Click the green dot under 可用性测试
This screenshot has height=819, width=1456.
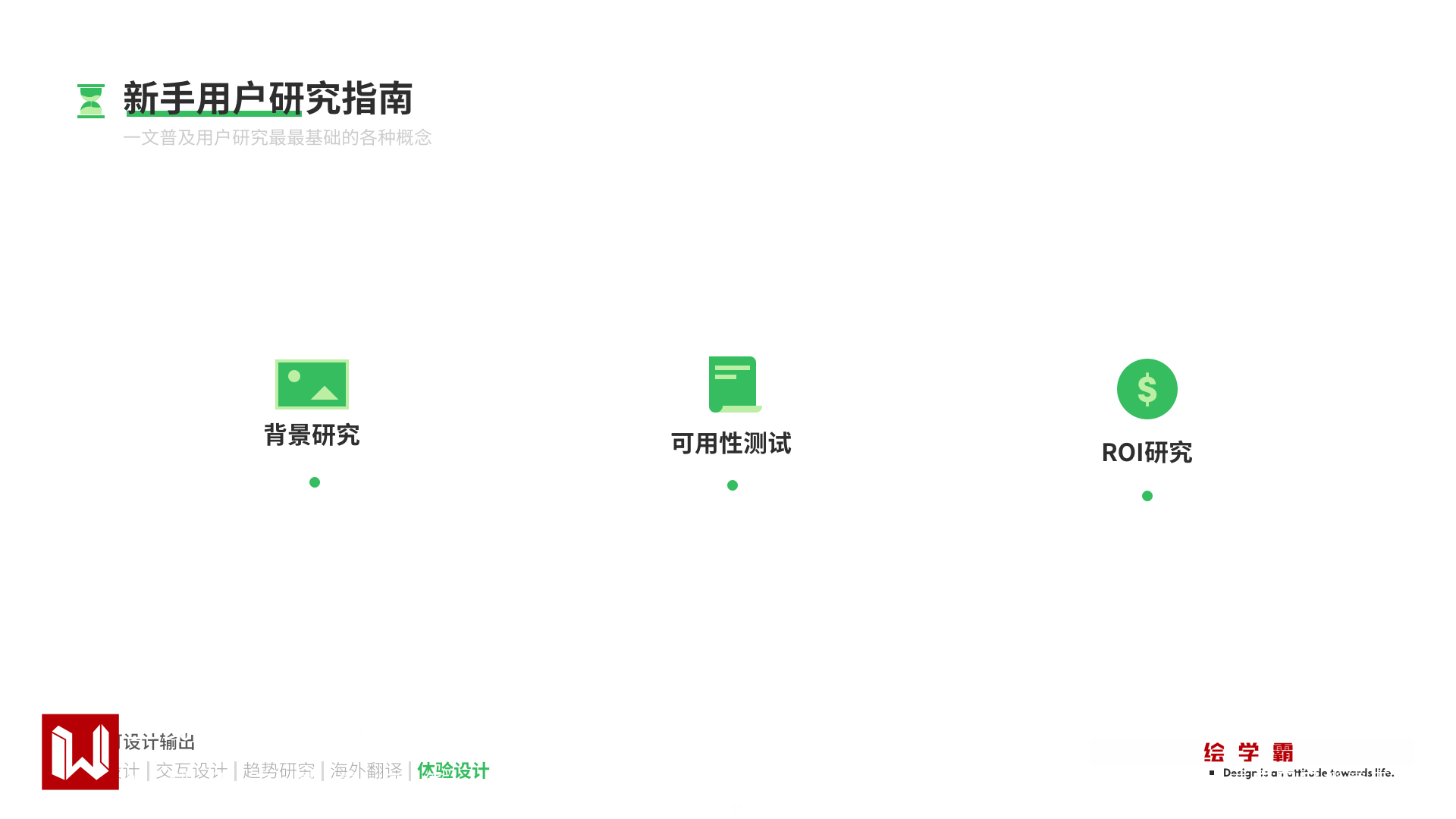733,485
